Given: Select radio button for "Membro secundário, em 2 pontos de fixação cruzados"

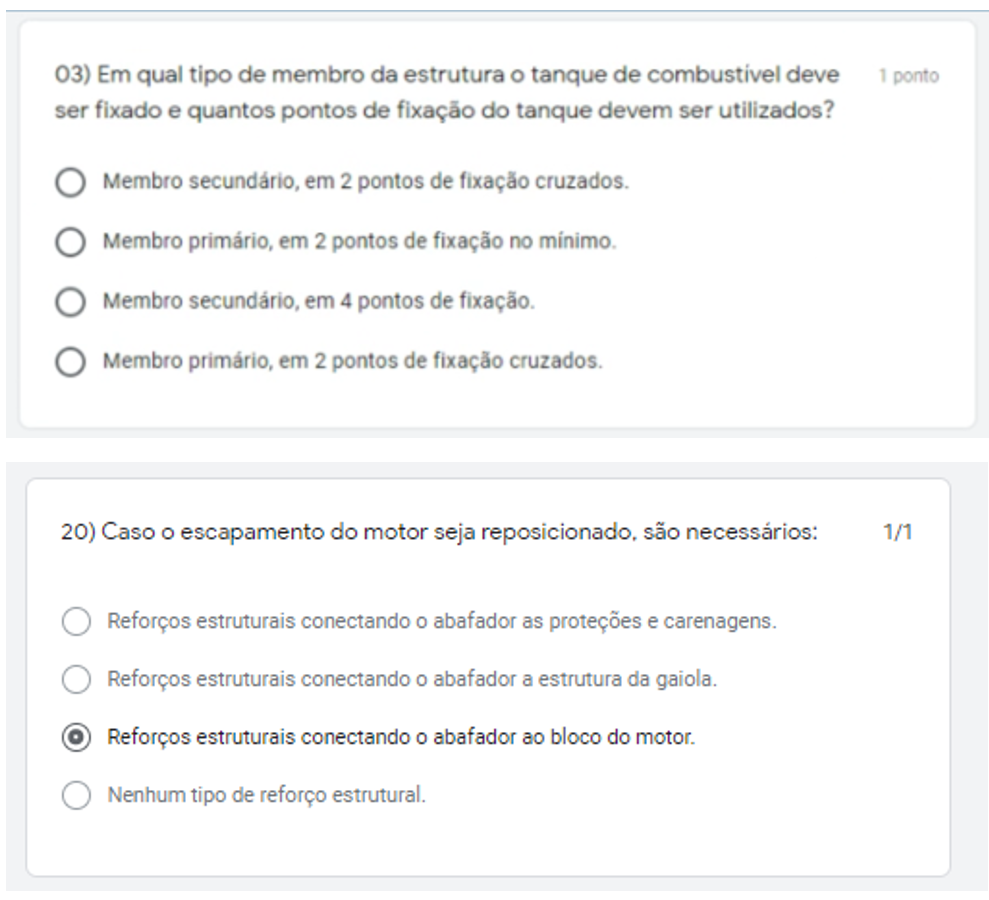Looking at the screenshot, I should (x=70, y=184).
